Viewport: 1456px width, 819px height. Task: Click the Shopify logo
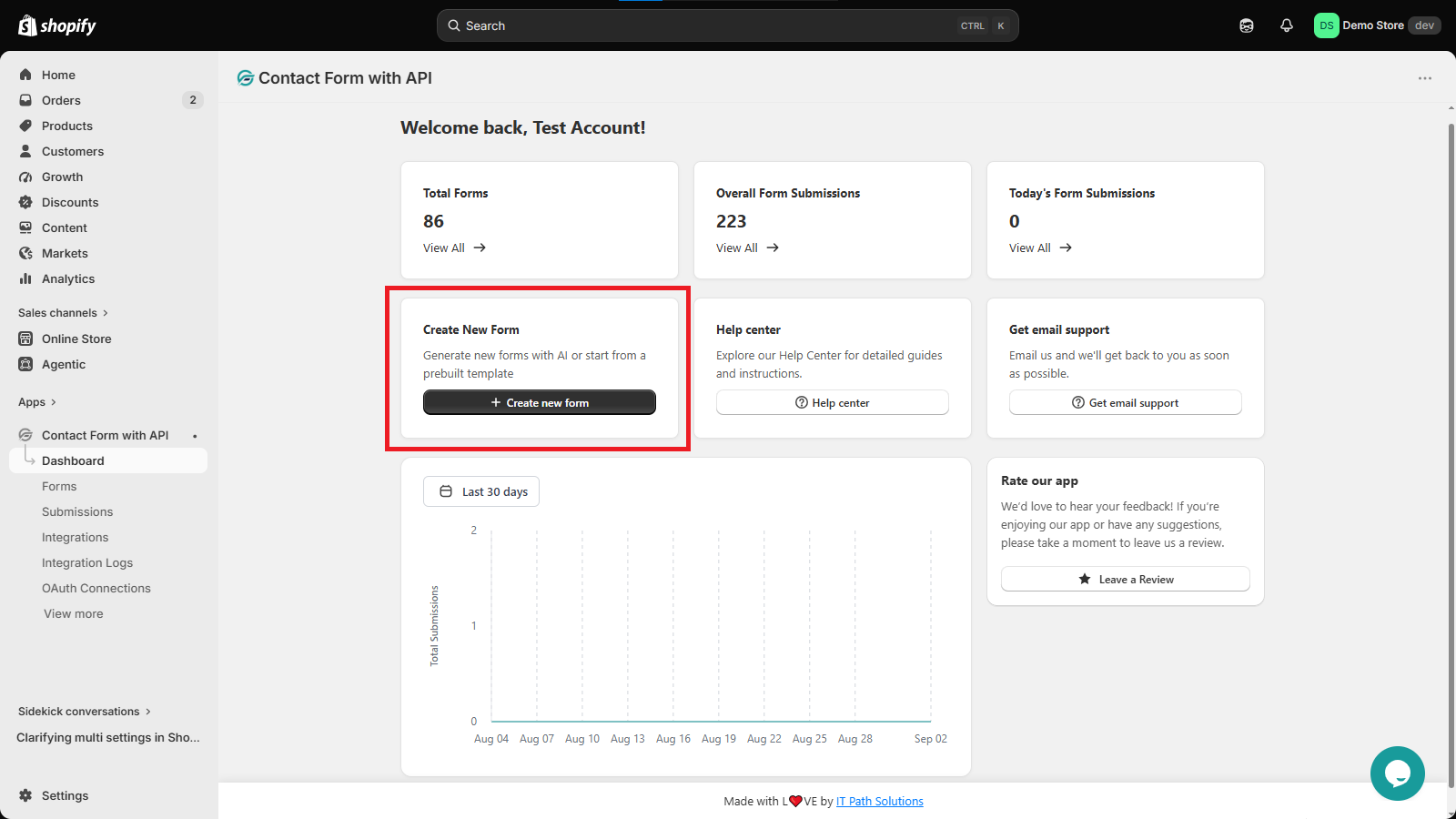click(57, 25)
